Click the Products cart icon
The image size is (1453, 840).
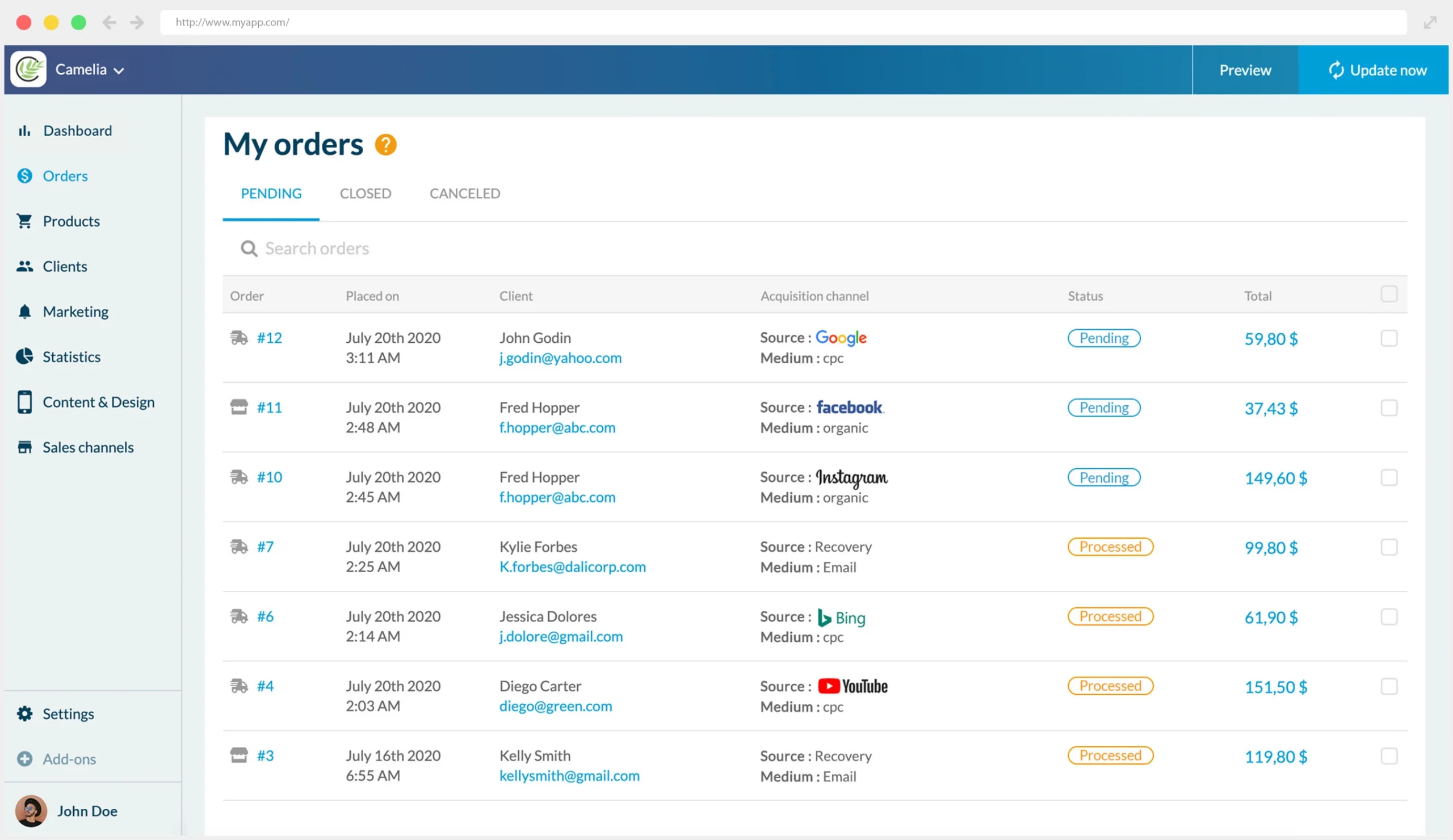24,221
